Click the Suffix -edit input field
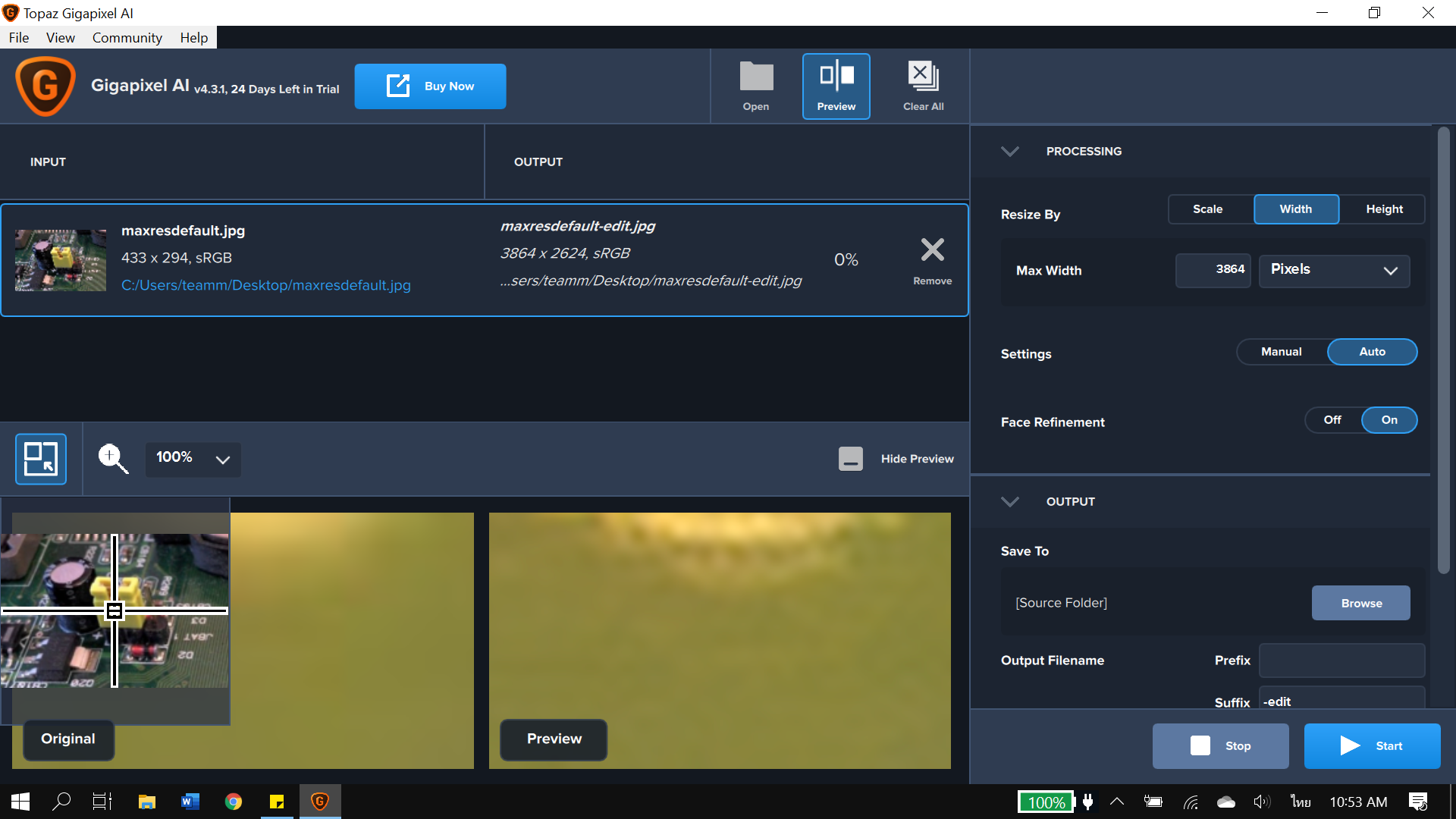 (1341, 699)
